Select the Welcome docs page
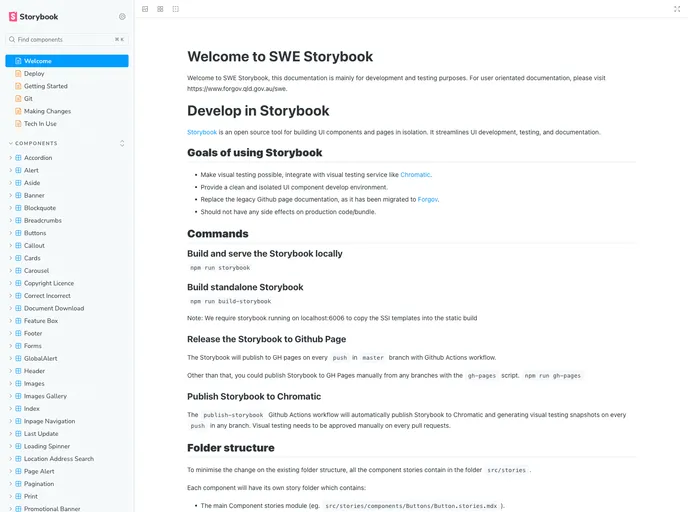The image size is (688, 512). [67, 61]
